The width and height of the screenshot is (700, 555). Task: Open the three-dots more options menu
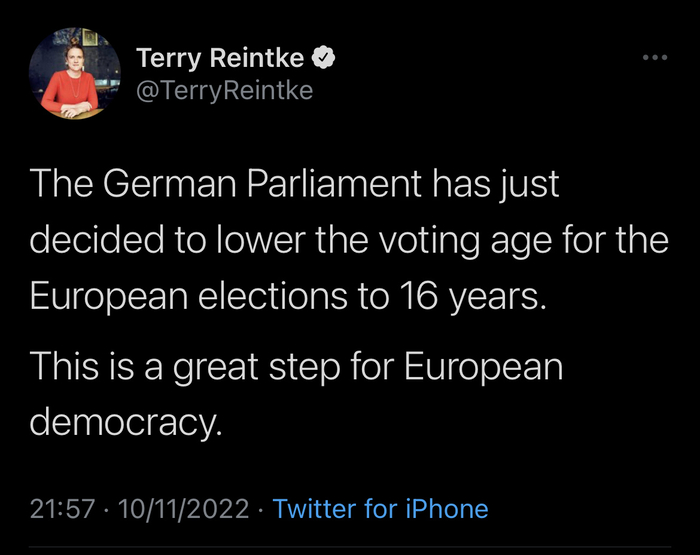(x=654, y=57)
